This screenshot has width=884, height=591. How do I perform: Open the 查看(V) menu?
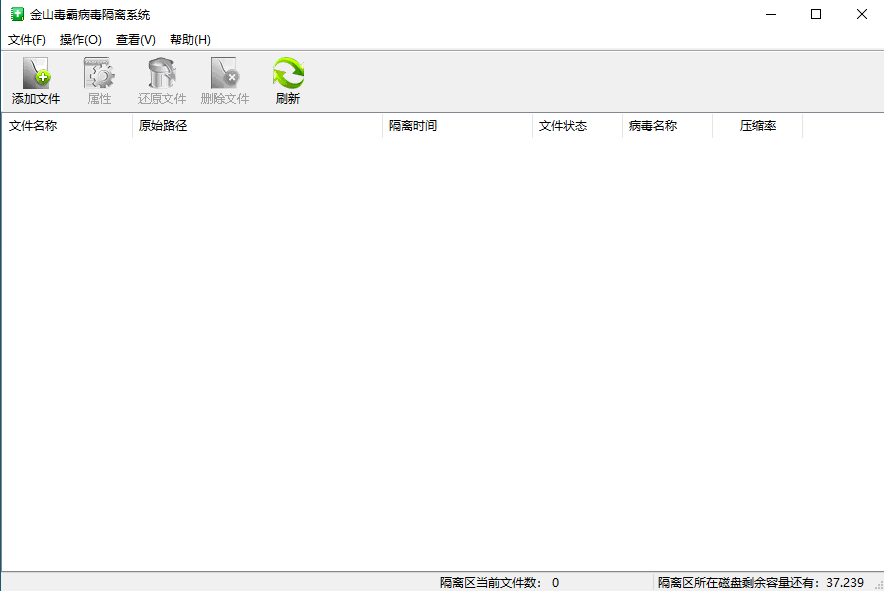(x=135, y=40)
